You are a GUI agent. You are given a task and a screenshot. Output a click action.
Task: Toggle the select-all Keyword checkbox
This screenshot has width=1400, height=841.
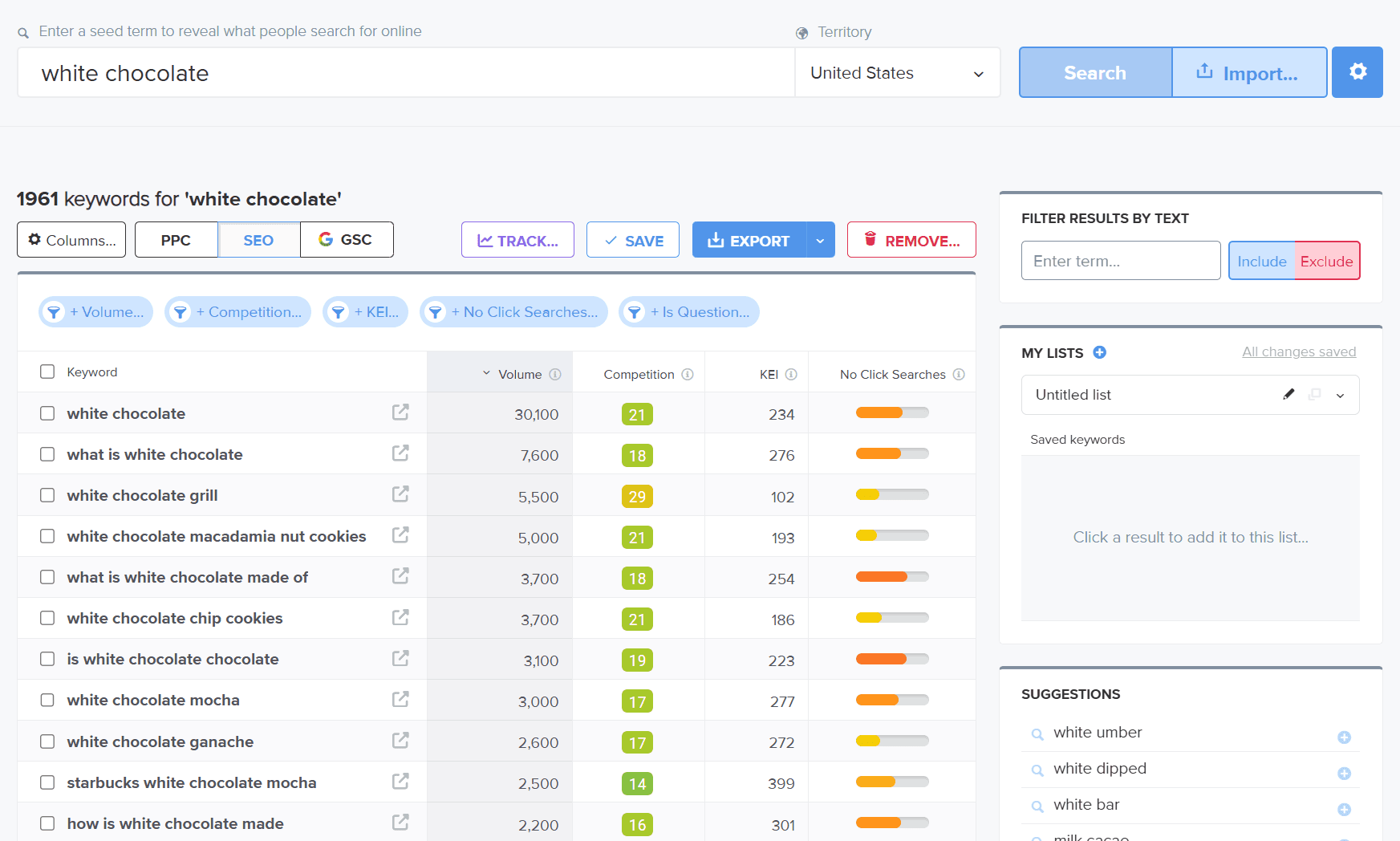point(47,372)
